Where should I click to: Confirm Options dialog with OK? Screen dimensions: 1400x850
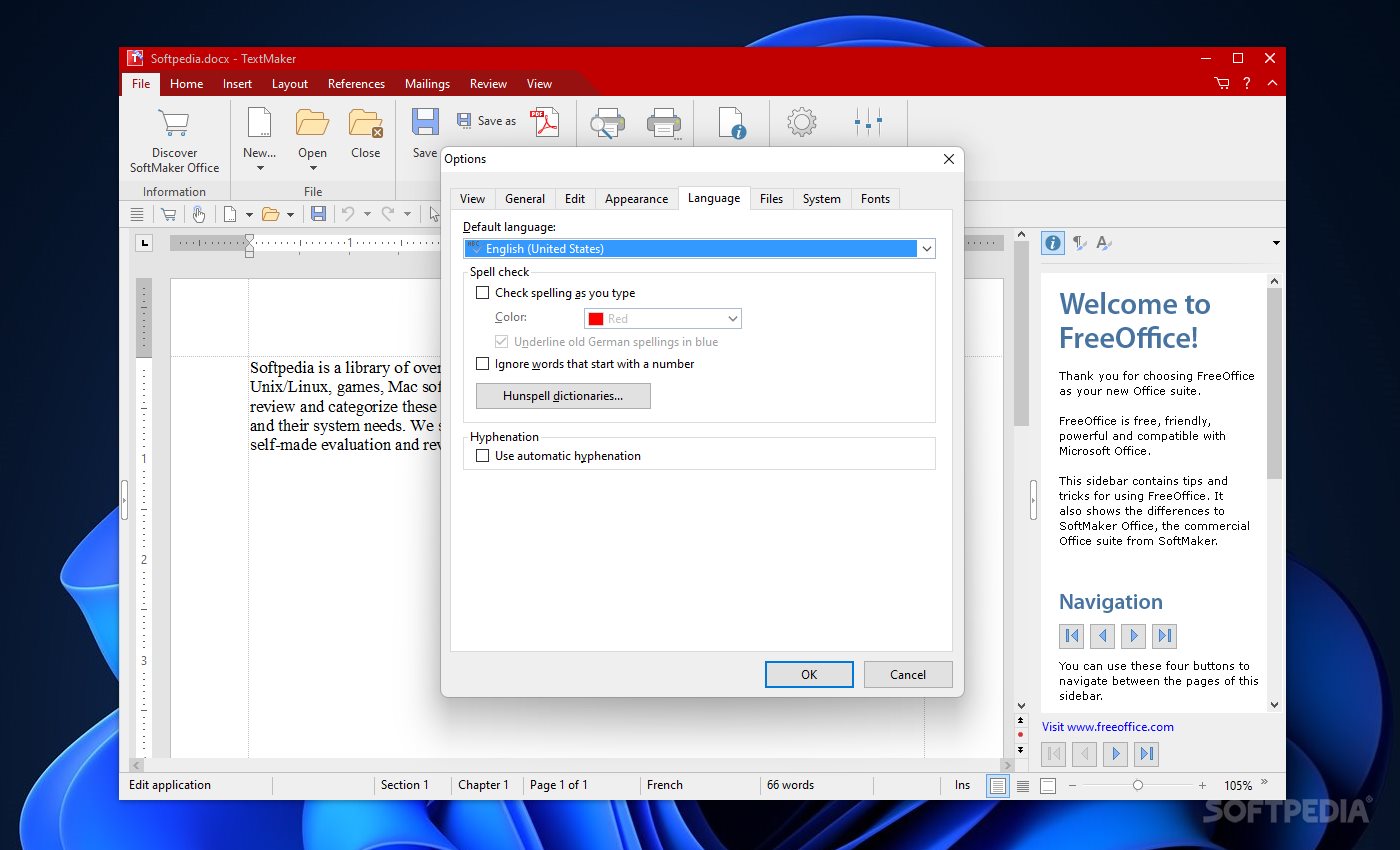point(809,675)
